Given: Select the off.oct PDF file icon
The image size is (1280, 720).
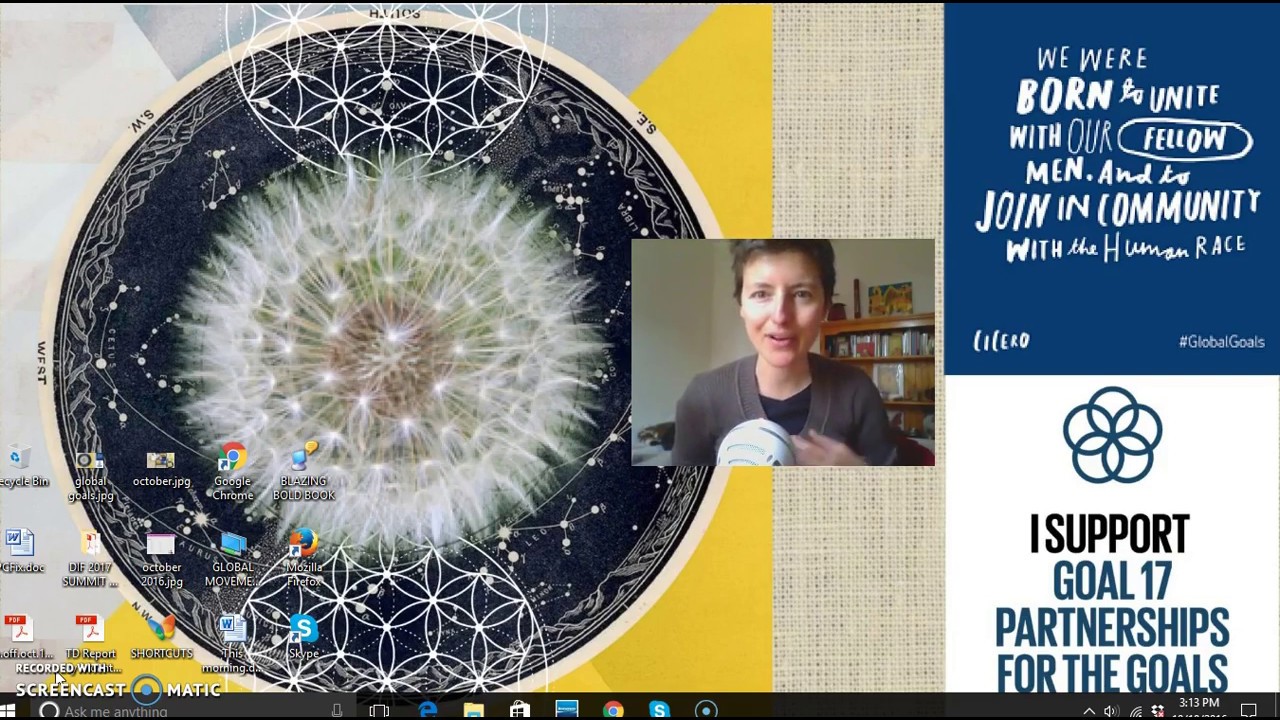Looking at the screenshot, I should [x=22, y=638].
